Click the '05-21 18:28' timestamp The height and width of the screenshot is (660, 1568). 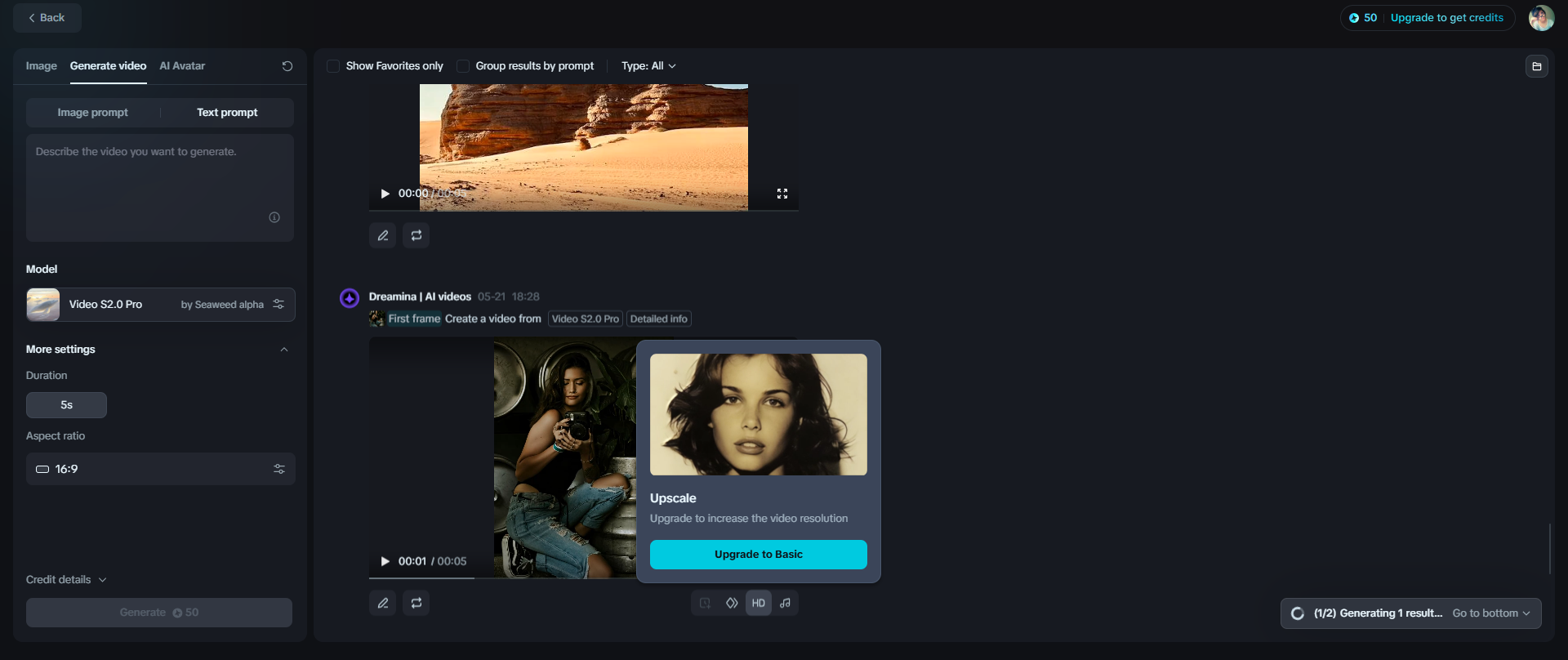[509, 297]
